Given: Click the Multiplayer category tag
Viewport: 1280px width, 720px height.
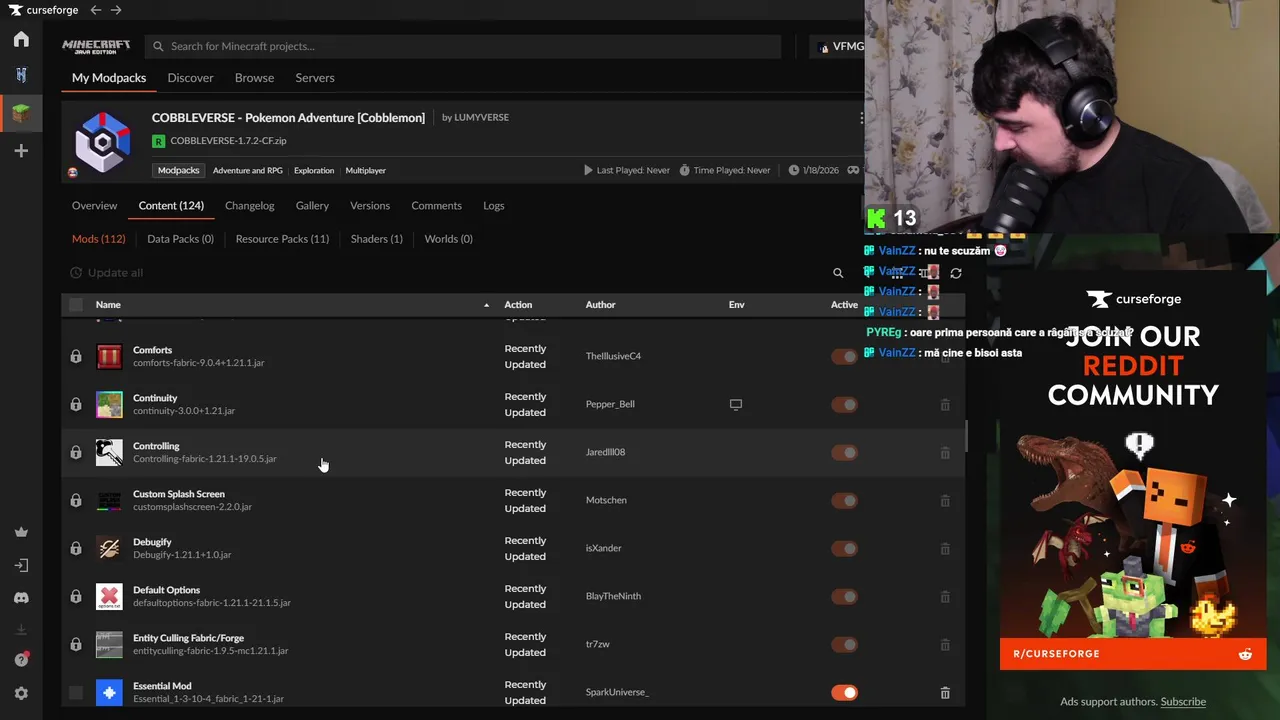Looking at the screenshot, I should tap(365, 171).
